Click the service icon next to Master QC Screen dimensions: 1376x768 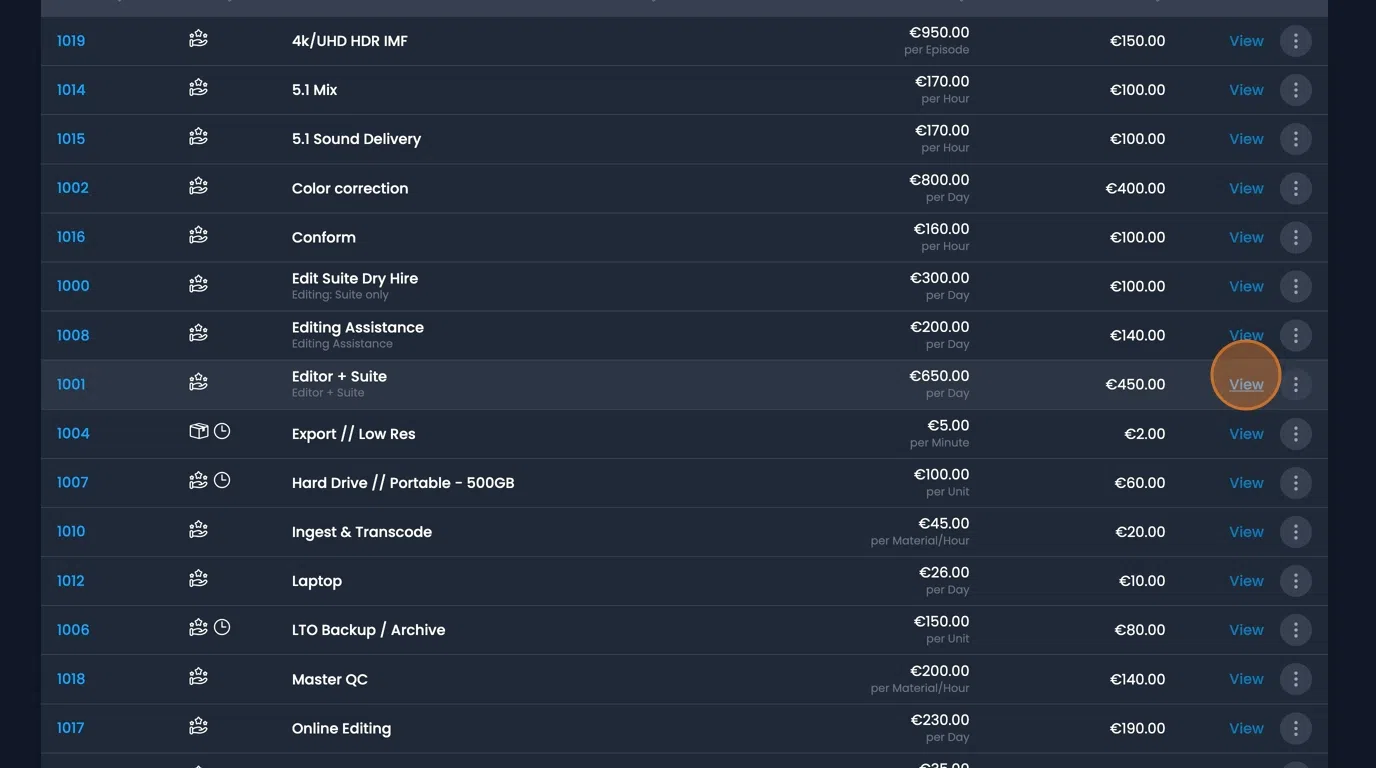(197, 676)
